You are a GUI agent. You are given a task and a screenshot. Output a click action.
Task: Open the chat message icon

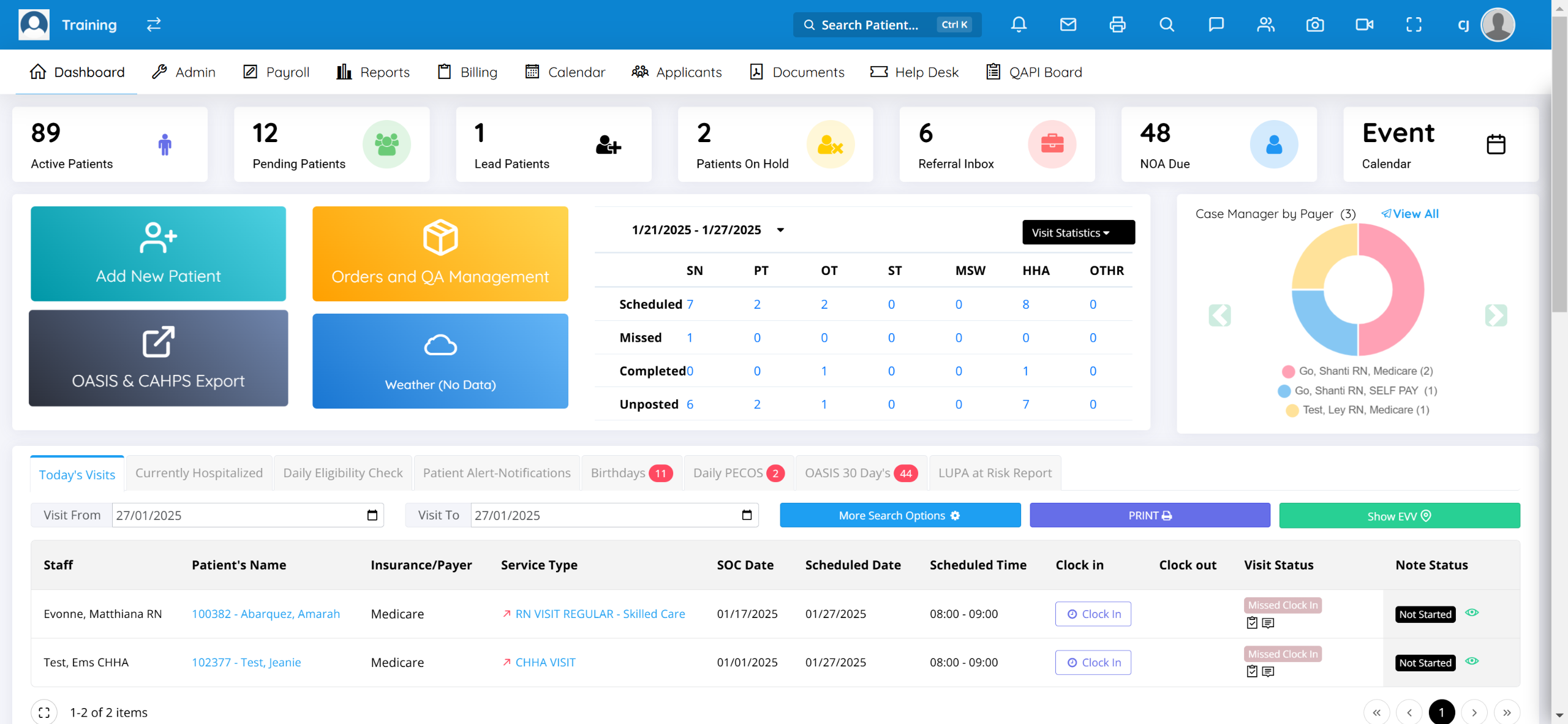[x=1216, y=25]
